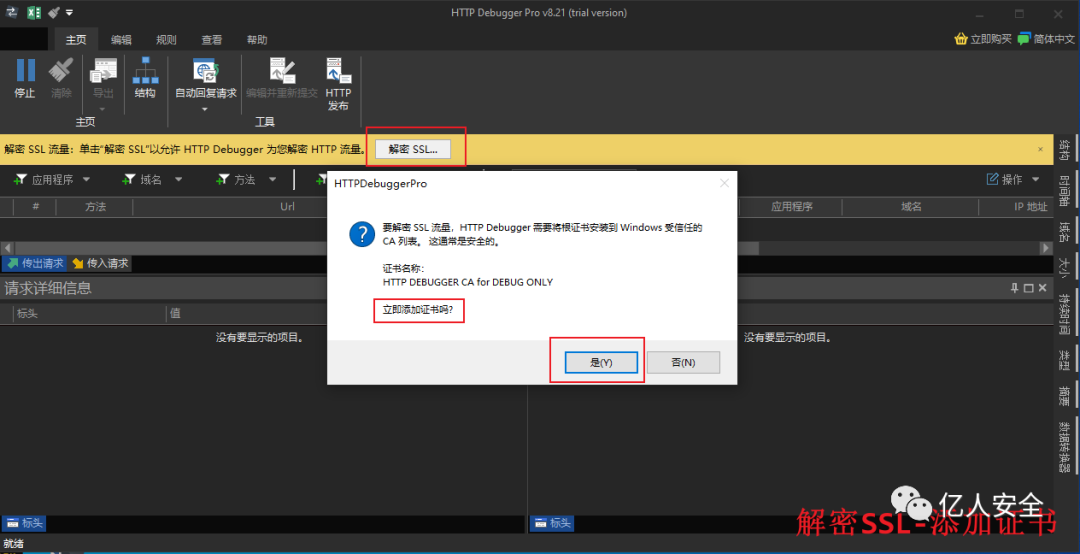Click the certificate name HTTP DEBUGGER CA text

(468, 283)
